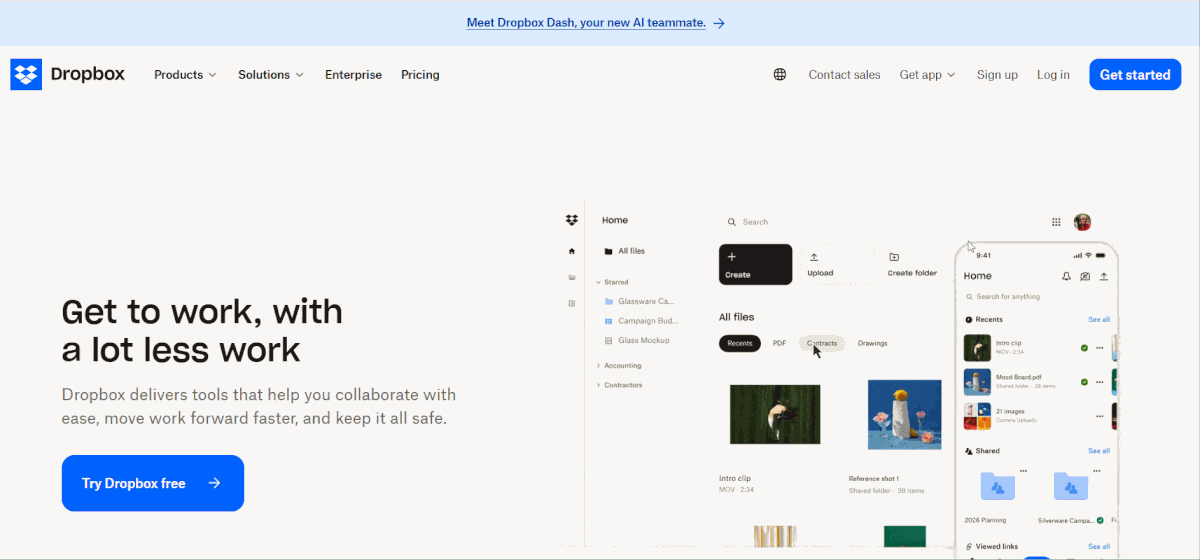The image size is (1200, 560).
Task: Open the three-dot menu for 21 images
Action: coord(1100,414)
